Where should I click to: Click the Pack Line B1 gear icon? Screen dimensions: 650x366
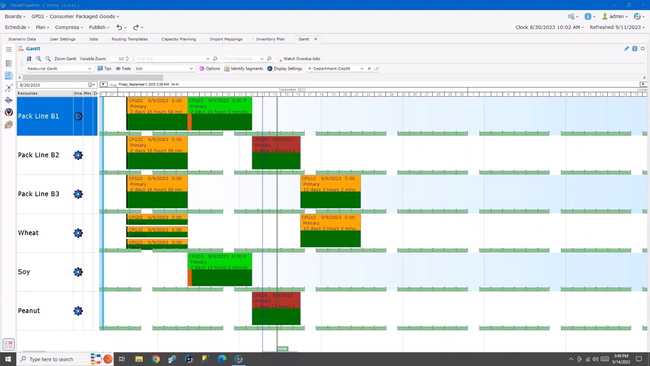(78, 116)
